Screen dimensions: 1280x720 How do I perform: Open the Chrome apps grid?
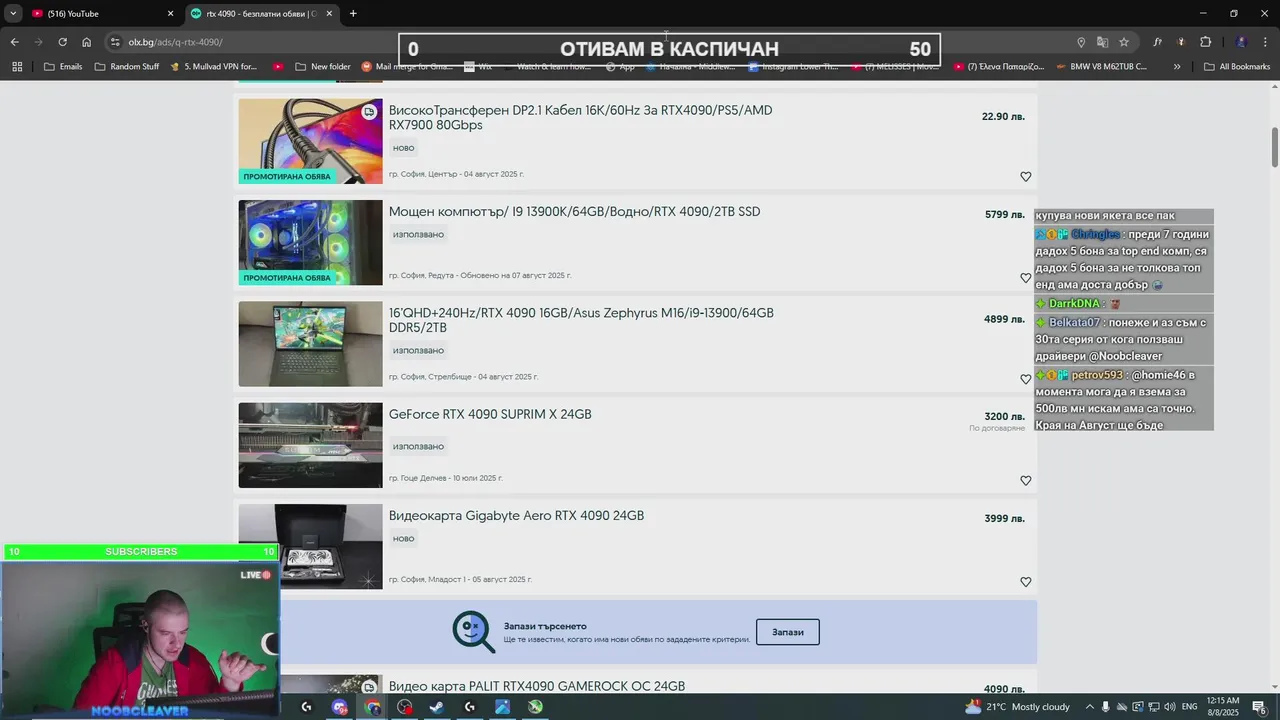pyautogui.click(x=17, y=67)
